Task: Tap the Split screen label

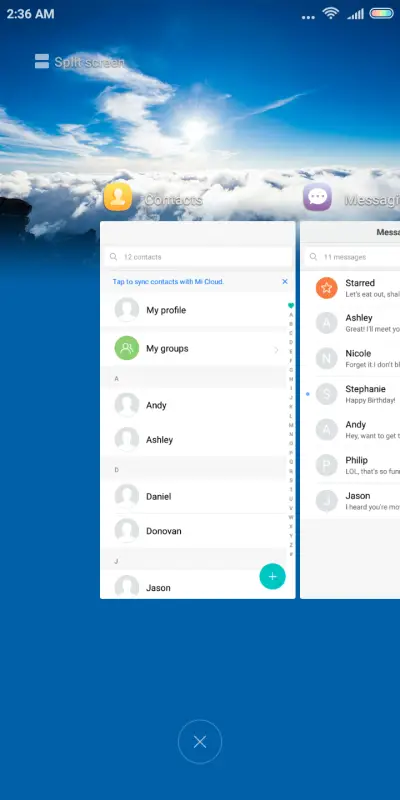Action: (89, 62)
